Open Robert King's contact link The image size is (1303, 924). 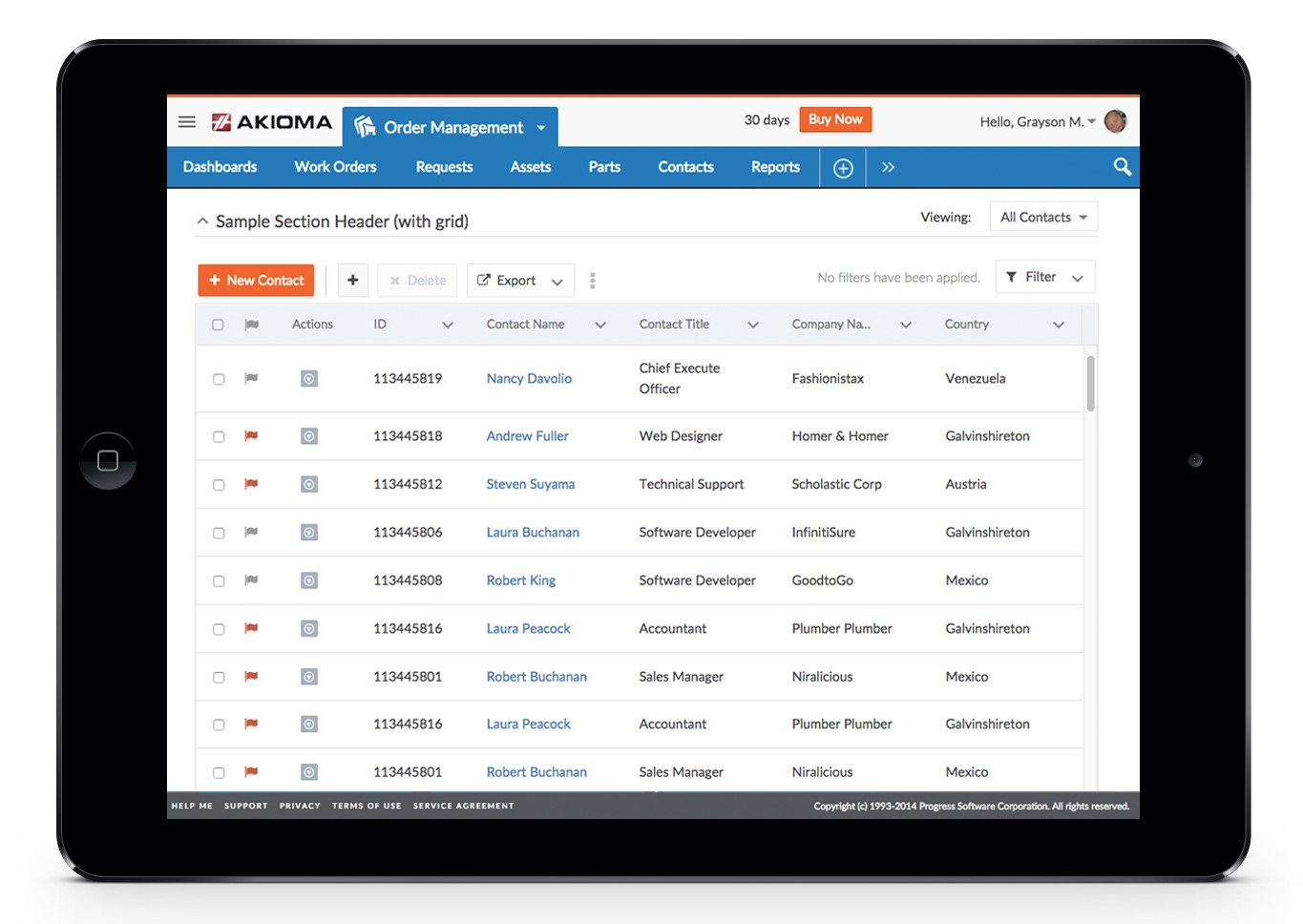[520, 580]
